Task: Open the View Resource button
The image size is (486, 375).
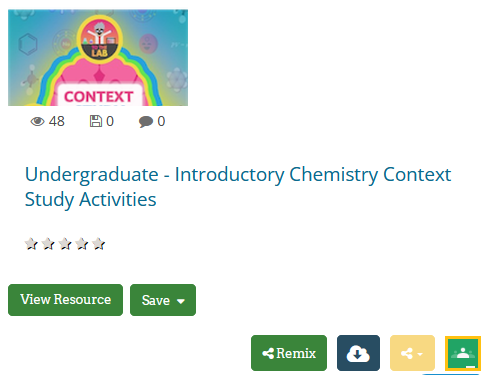Action: (x=65, y=300)
